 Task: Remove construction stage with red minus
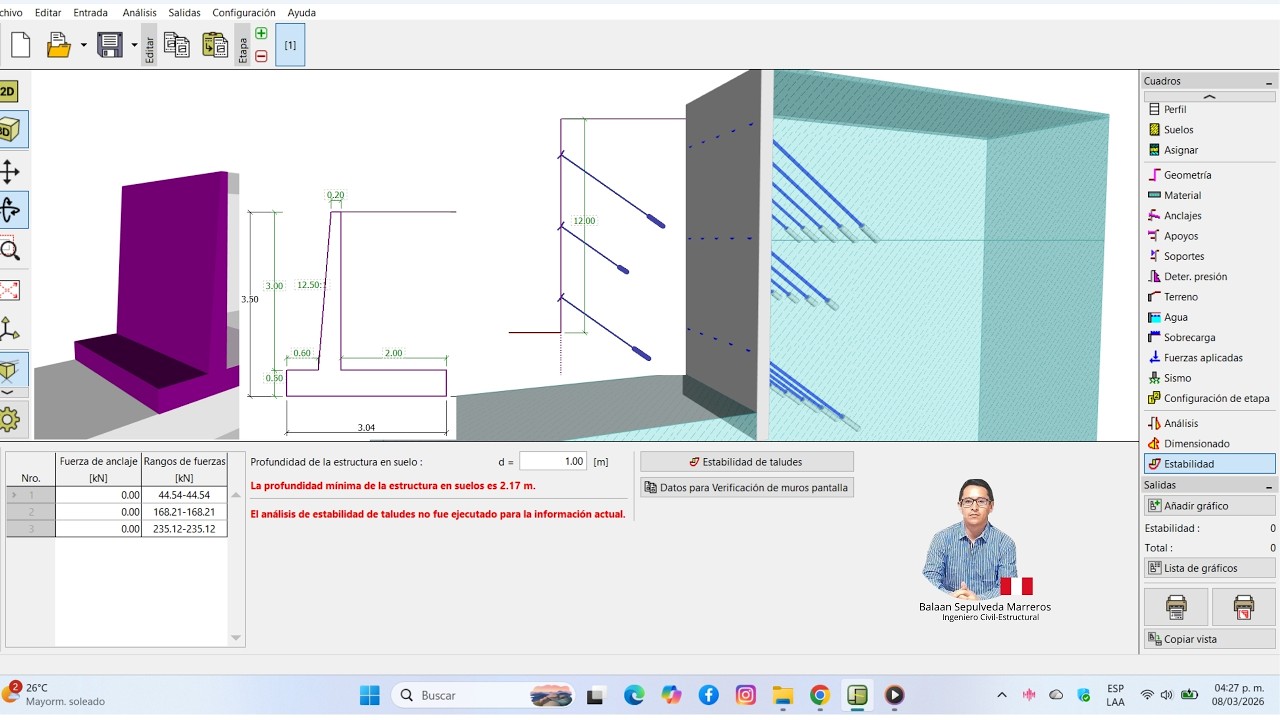pos(261,56)
